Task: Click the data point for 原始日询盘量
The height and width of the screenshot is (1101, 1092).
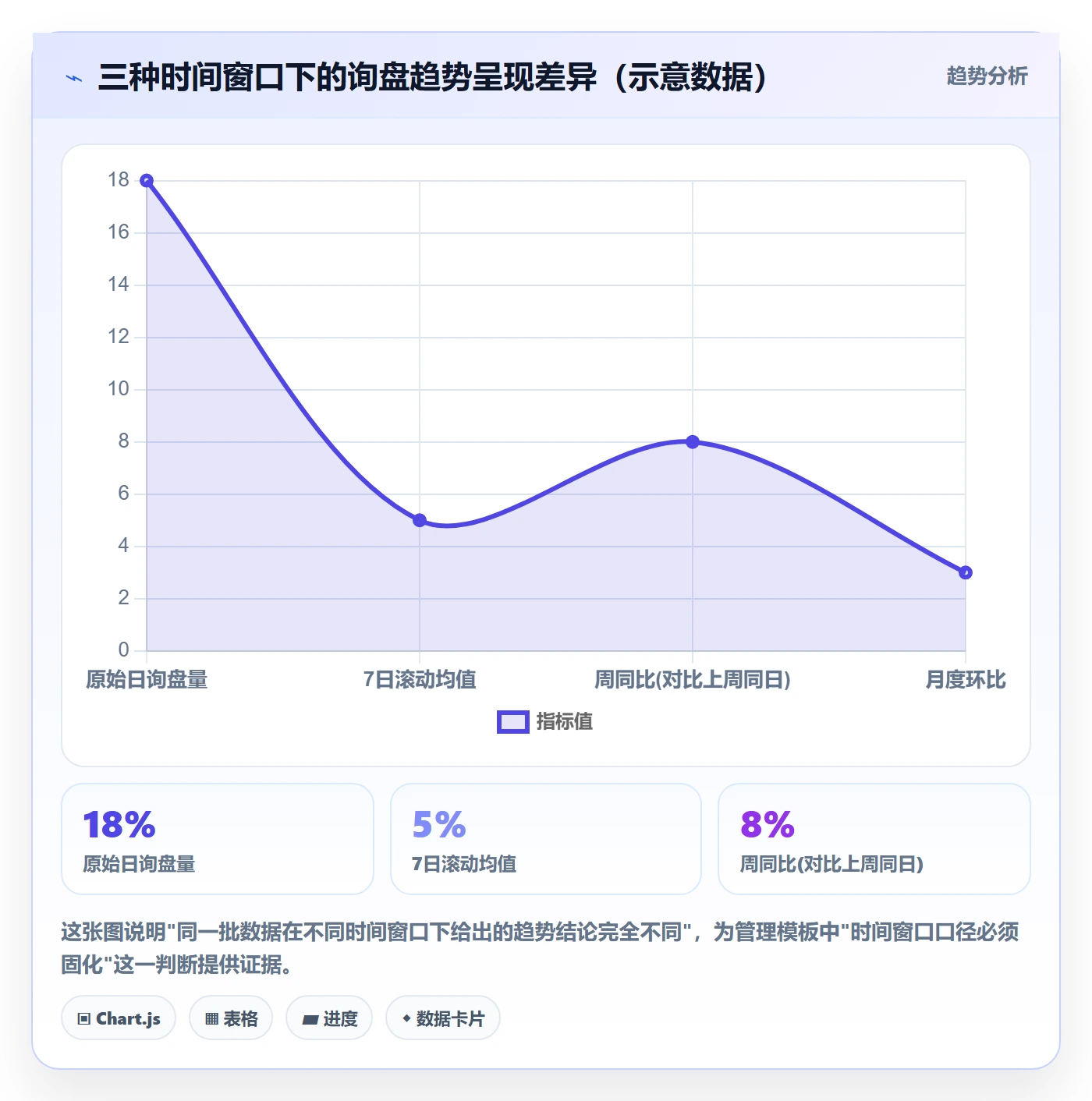Action: point(147,181)
